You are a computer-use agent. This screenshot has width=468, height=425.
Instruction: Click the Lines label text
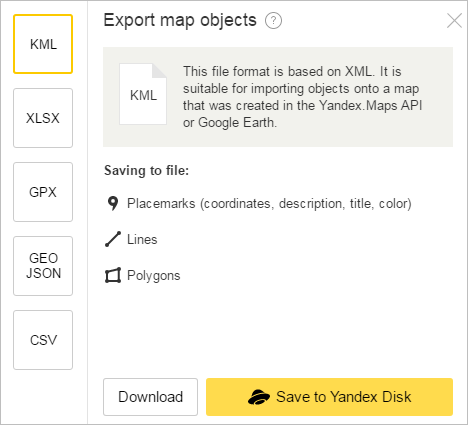tap(142, 239)
